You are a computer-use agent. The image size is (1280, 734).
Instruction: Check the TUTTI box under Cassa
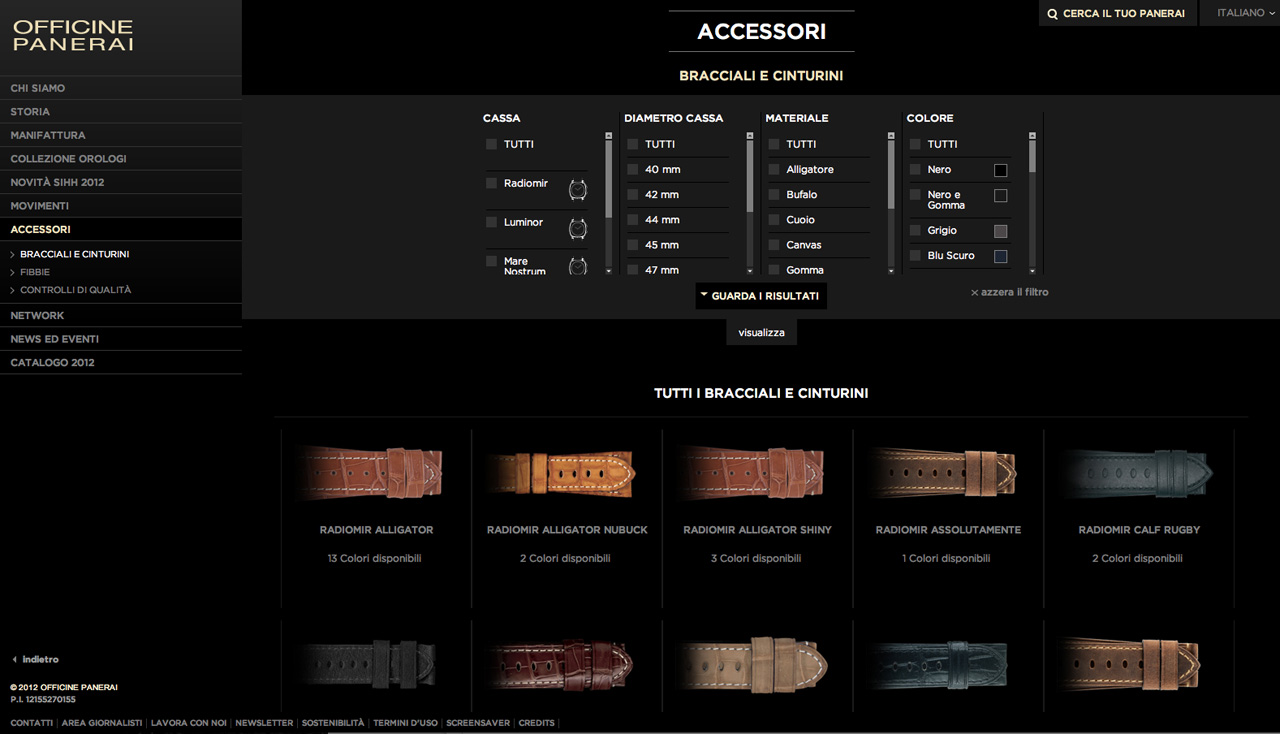[491, 144]
